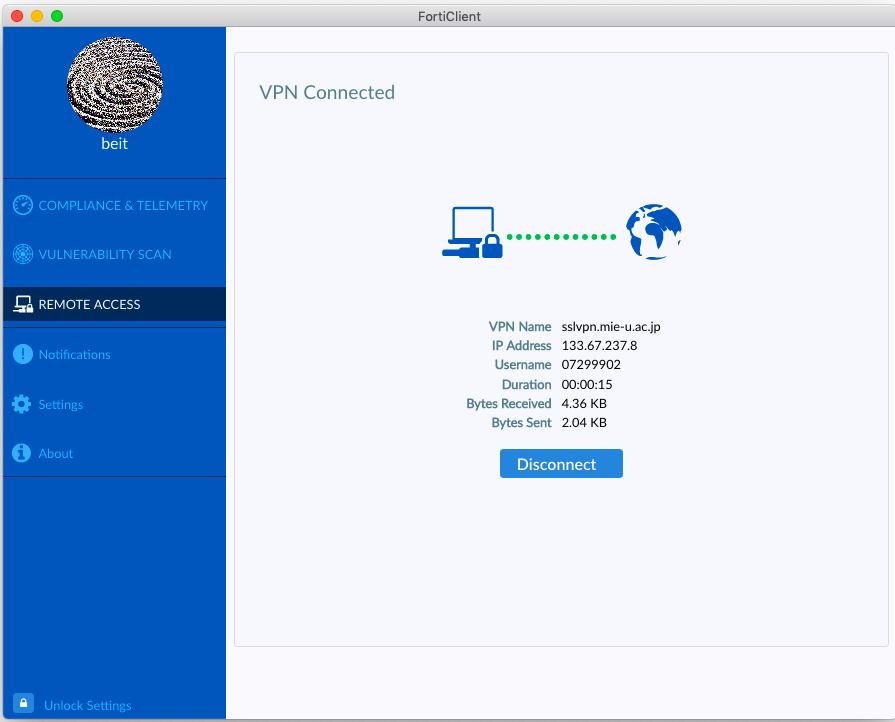Disconnect the VPN session

pyautogui.click(x=561, y=463)
